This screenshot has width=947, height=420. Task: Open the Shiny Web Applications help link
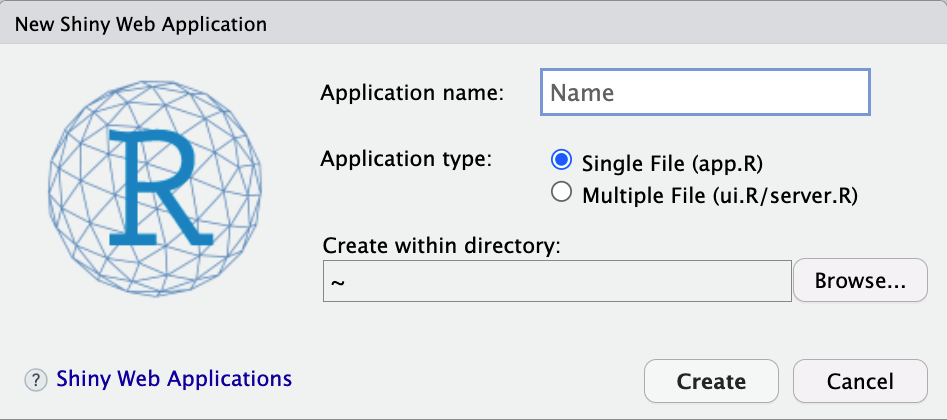[x=174, y=379]
